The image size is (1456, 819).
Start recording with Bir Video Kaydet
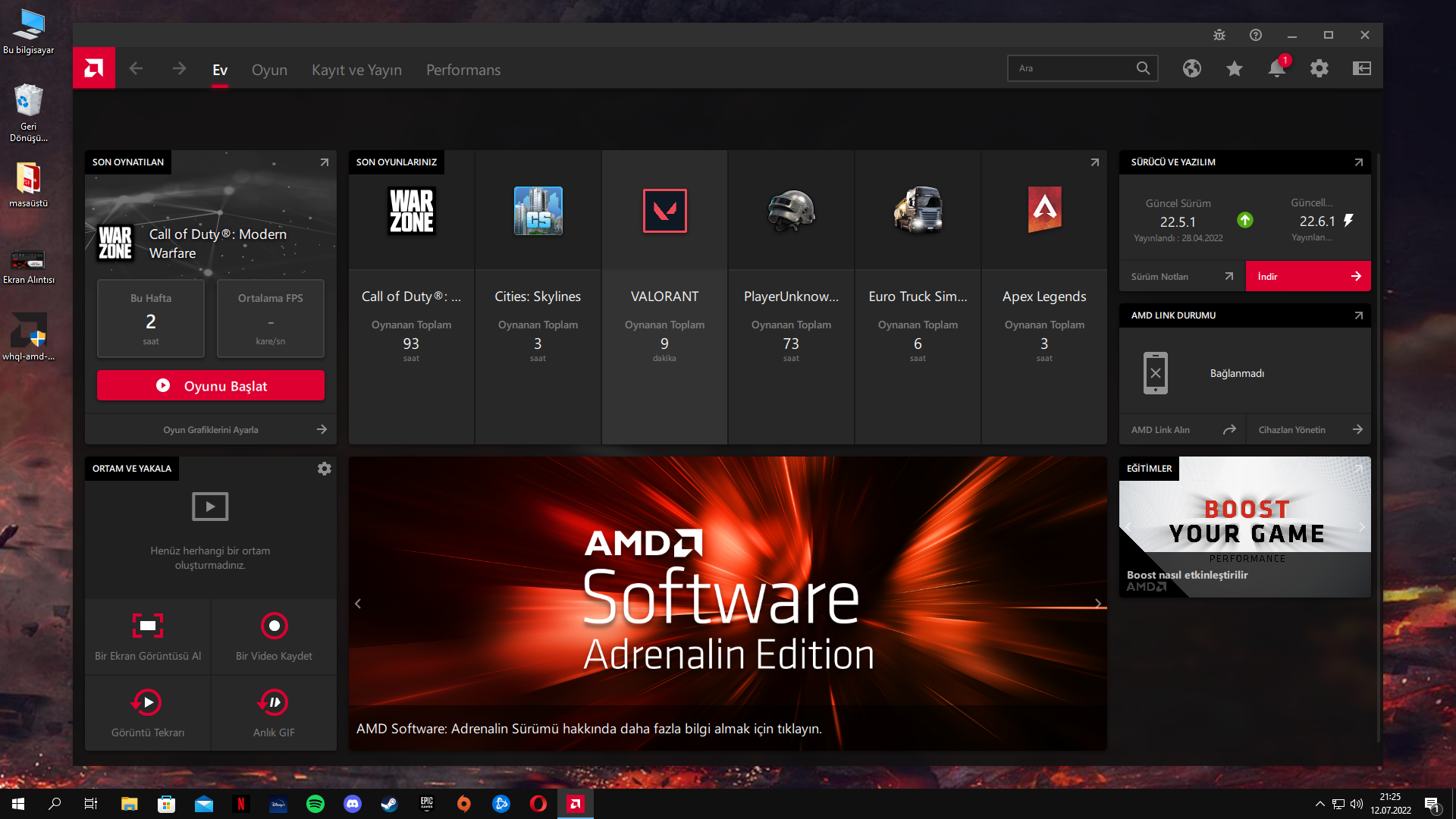pos(274,636)
